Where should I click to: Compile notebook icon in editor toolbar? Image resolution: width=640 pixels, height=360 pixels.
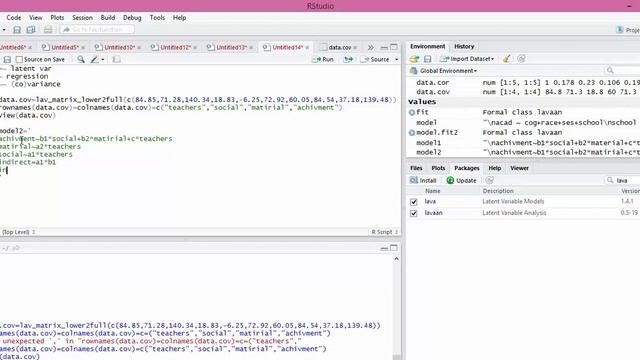(x=116, y=60)
